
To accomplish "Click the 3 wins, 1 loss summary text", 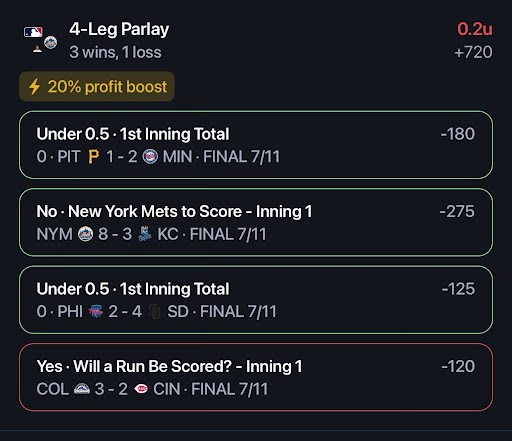I will tap(115, 52).
